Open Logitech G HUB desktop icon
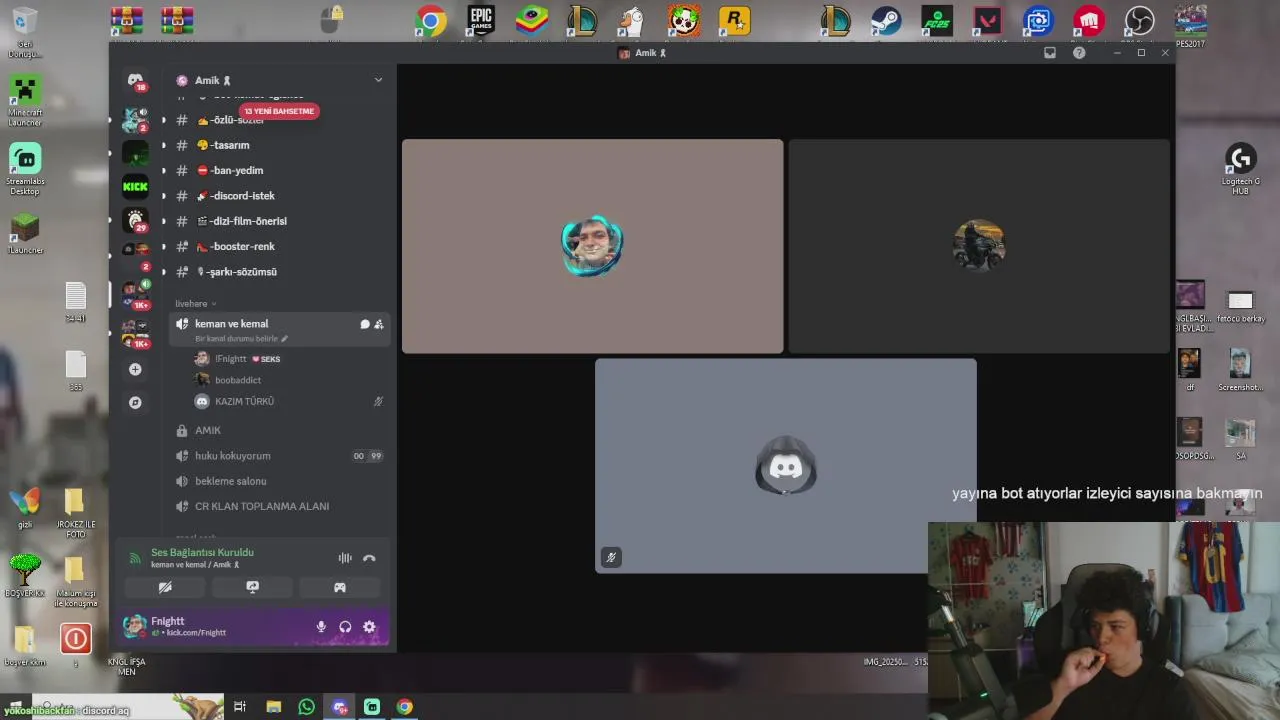The image size is (1280, 720). (x=1240, y=168)
